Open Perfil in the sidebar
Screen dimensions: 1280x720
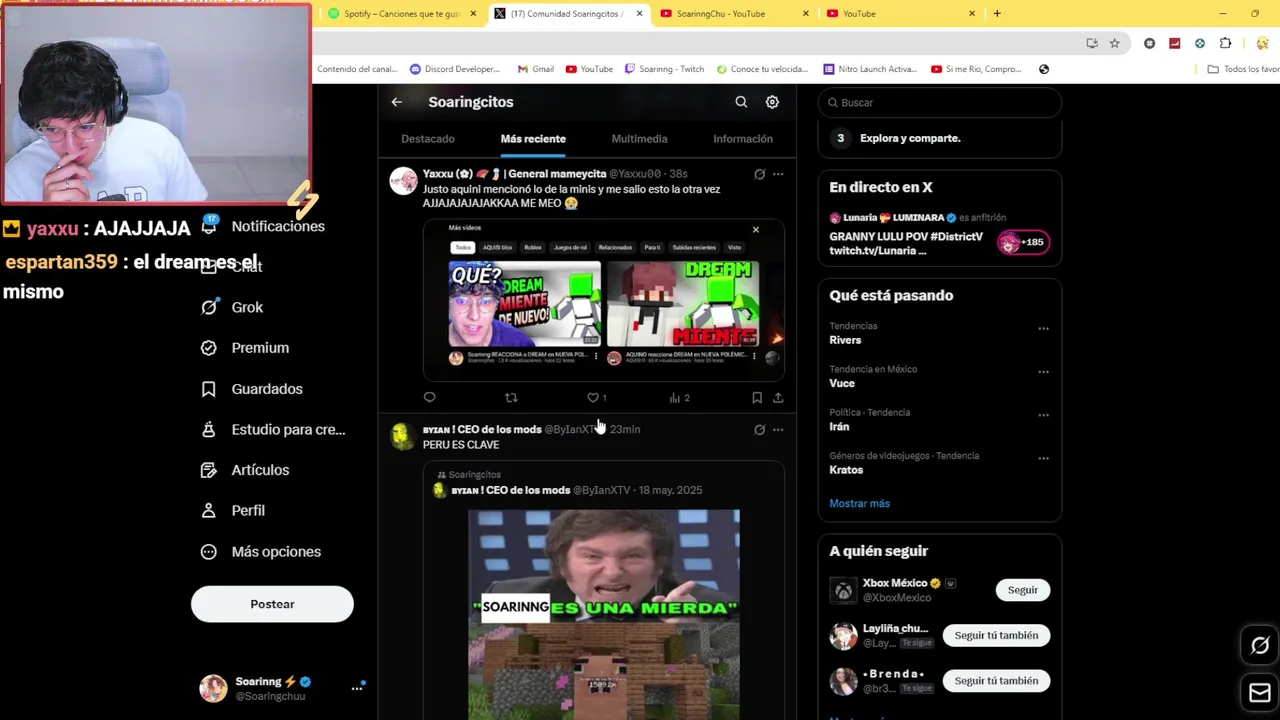point(233,510)
